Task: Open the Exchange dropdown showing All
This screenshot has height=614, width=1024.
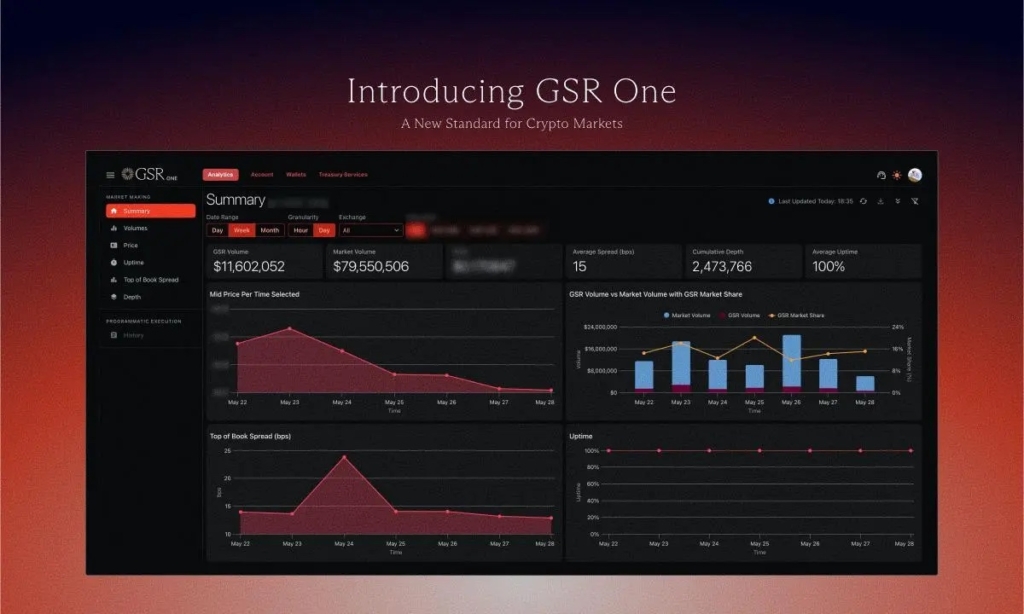Action: tap(369, 230)
